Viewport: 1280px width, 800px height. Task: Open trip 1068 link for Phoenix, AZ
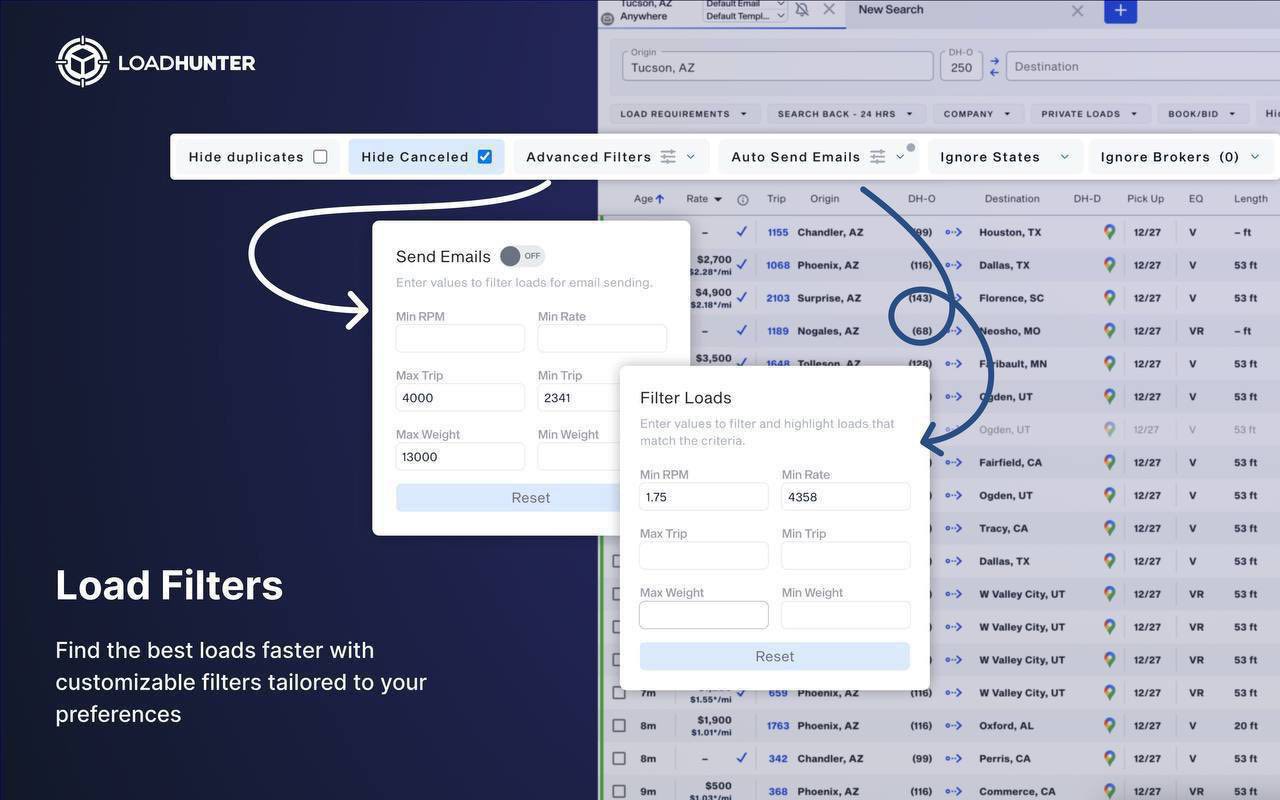tap(777, 265)
